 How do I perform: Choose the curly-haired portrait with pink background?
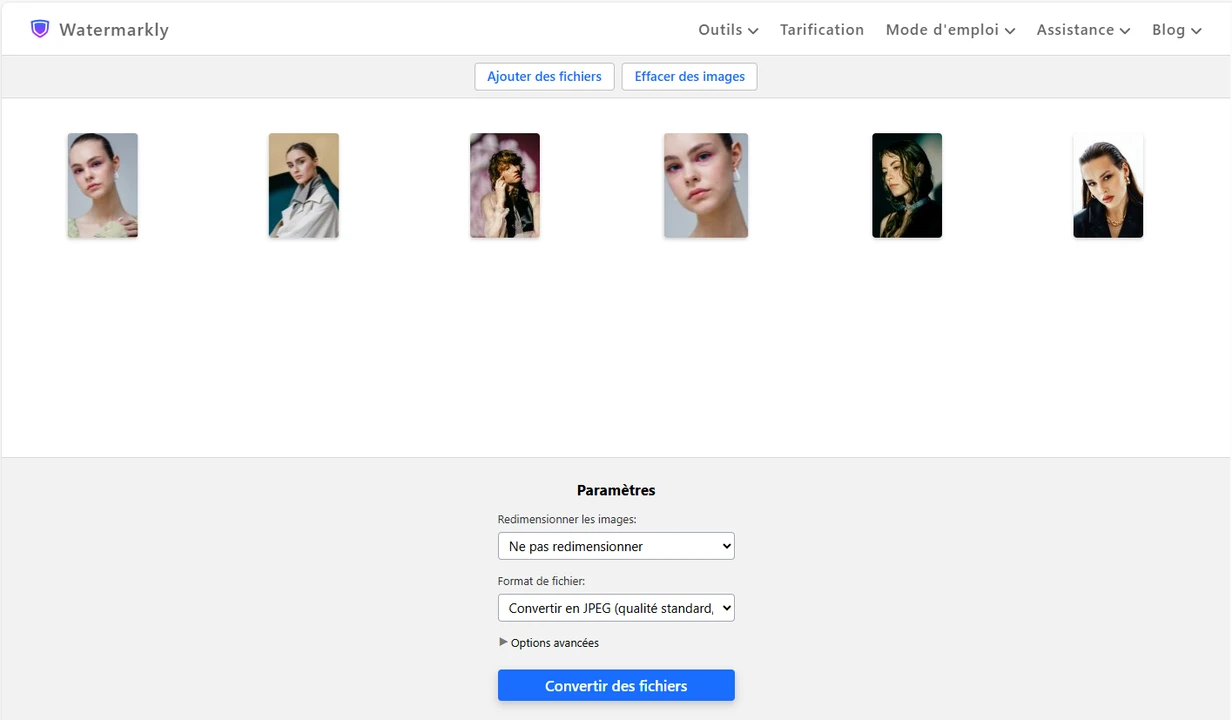click(x=505, y=186)
